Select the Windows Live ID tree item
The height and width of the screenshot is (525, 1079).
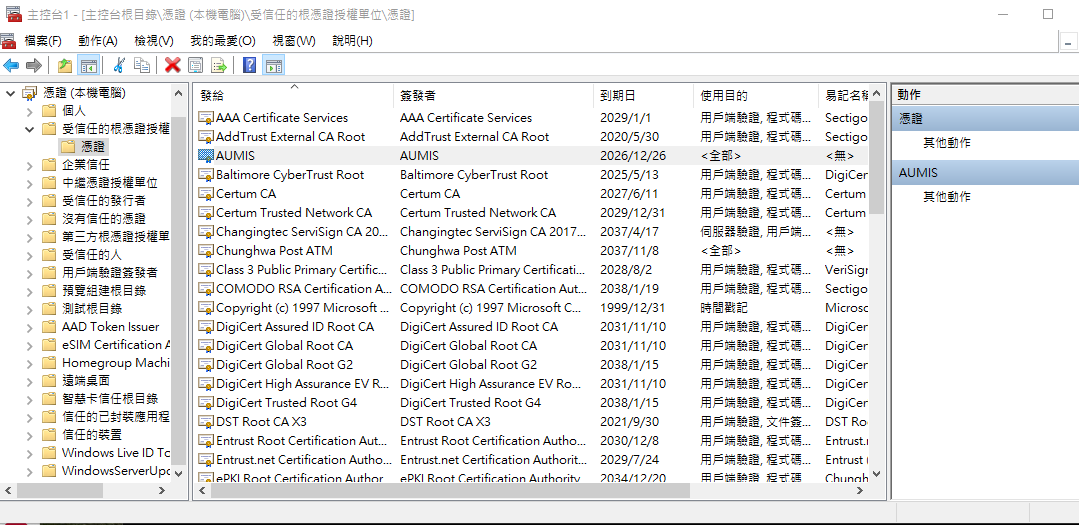(x=116, y=453)
